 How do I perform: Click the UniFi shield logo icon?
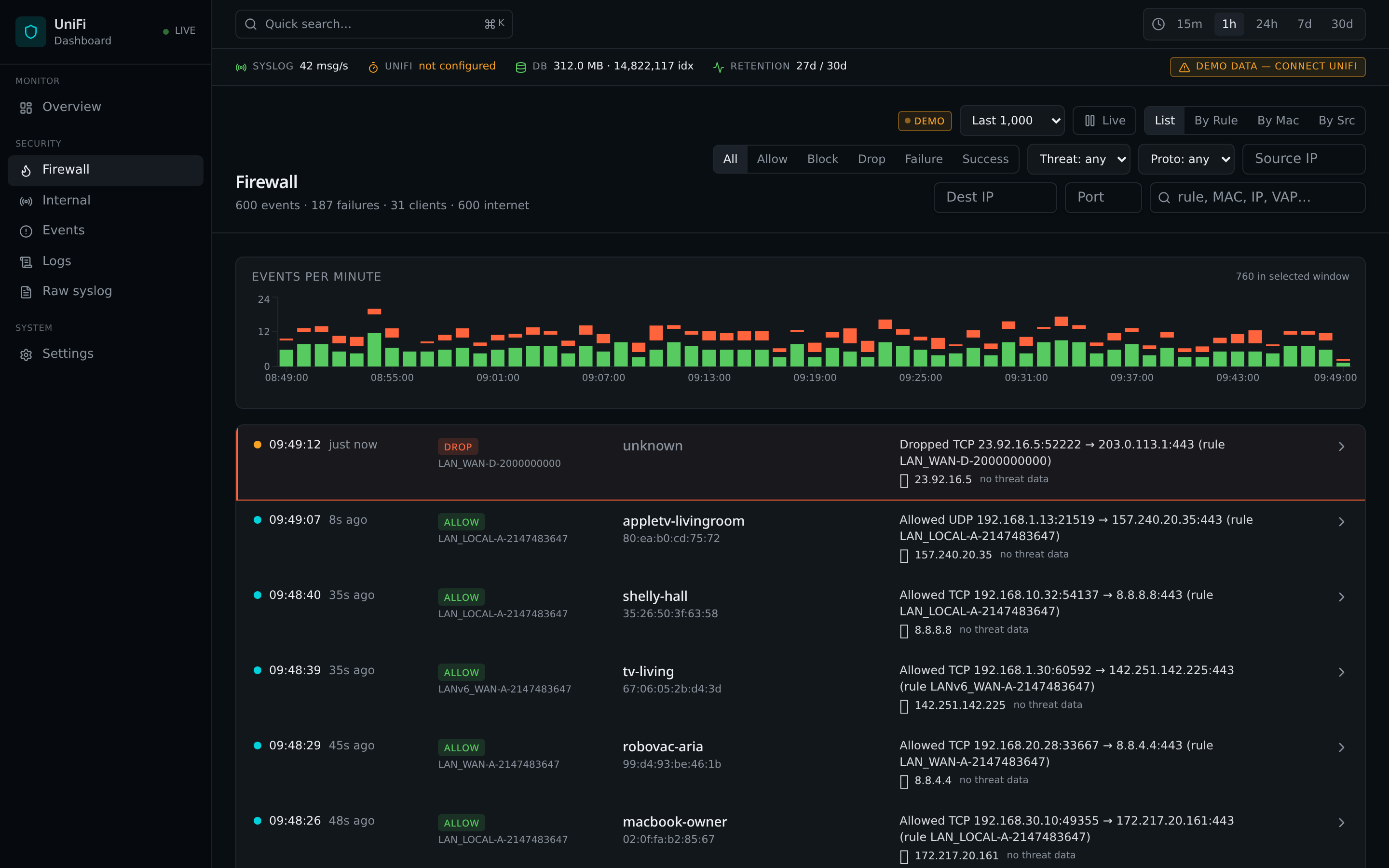click(31, 31)
